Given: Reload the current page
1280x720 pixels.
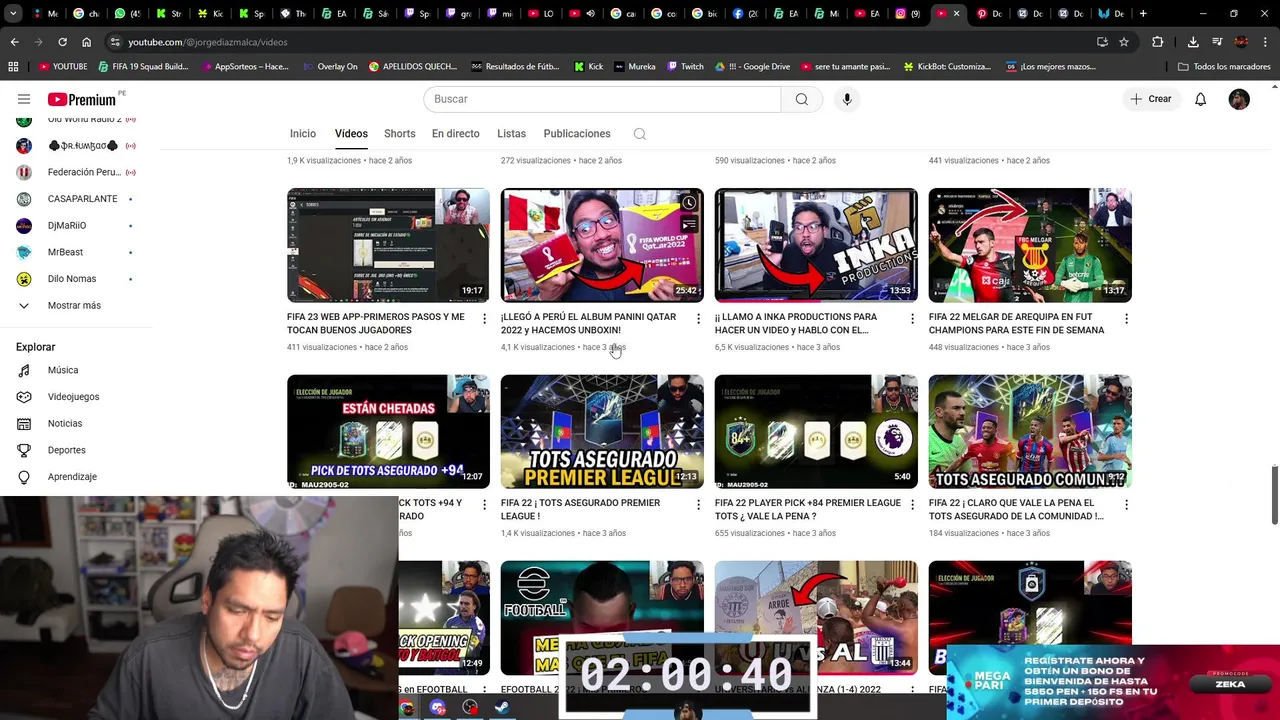Looking at the screenshot, I should (62, 42).
